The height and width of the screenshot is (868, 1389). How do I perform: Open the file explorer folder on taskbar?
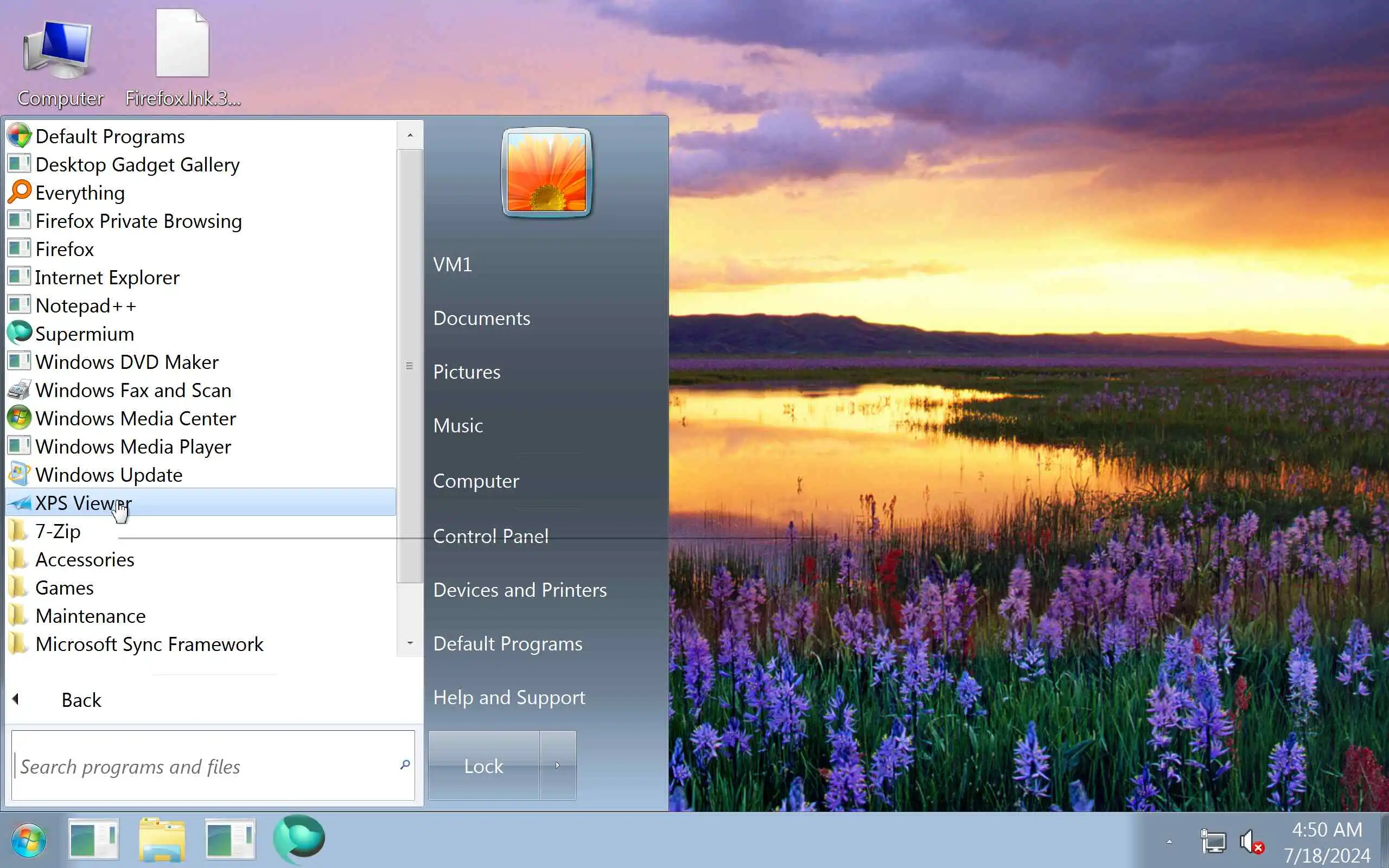pyautogui.click(x=162, y=839)
